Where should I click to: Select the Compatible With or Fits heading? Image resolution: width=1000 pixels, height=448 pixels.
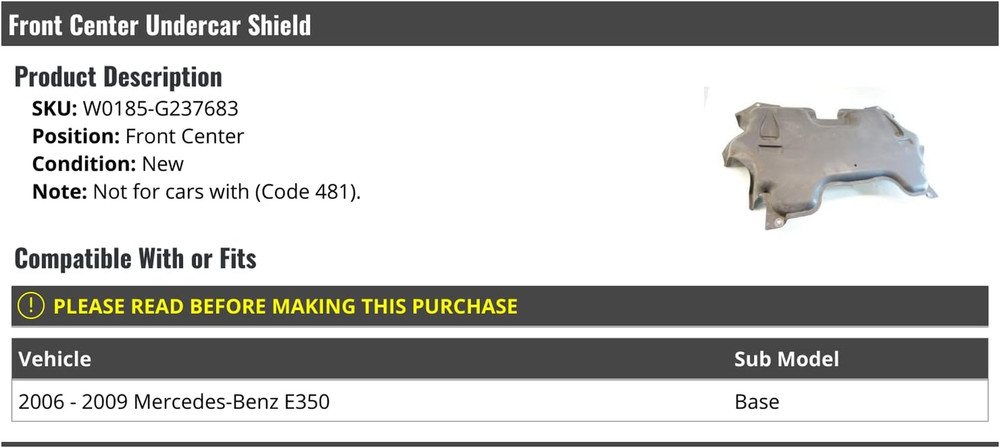135,259
